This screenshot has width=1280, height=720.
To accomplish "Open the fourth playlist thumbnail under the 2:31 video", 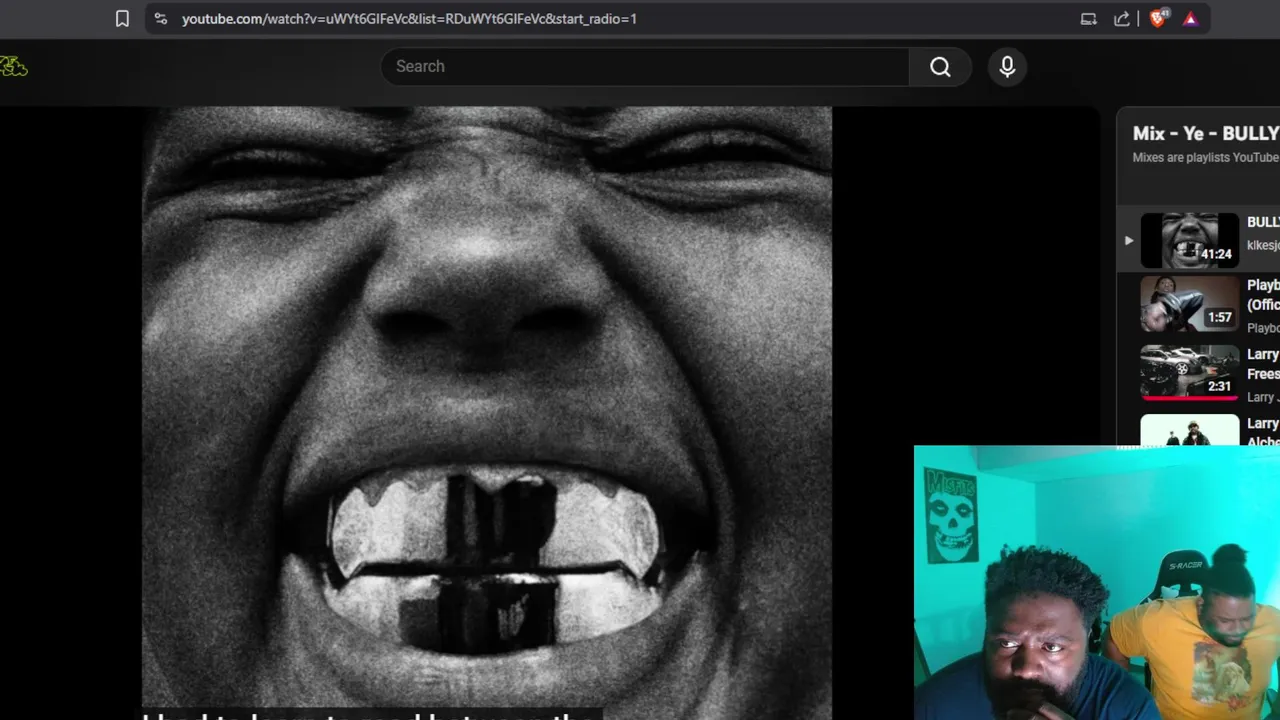I will pos(1190,430).
